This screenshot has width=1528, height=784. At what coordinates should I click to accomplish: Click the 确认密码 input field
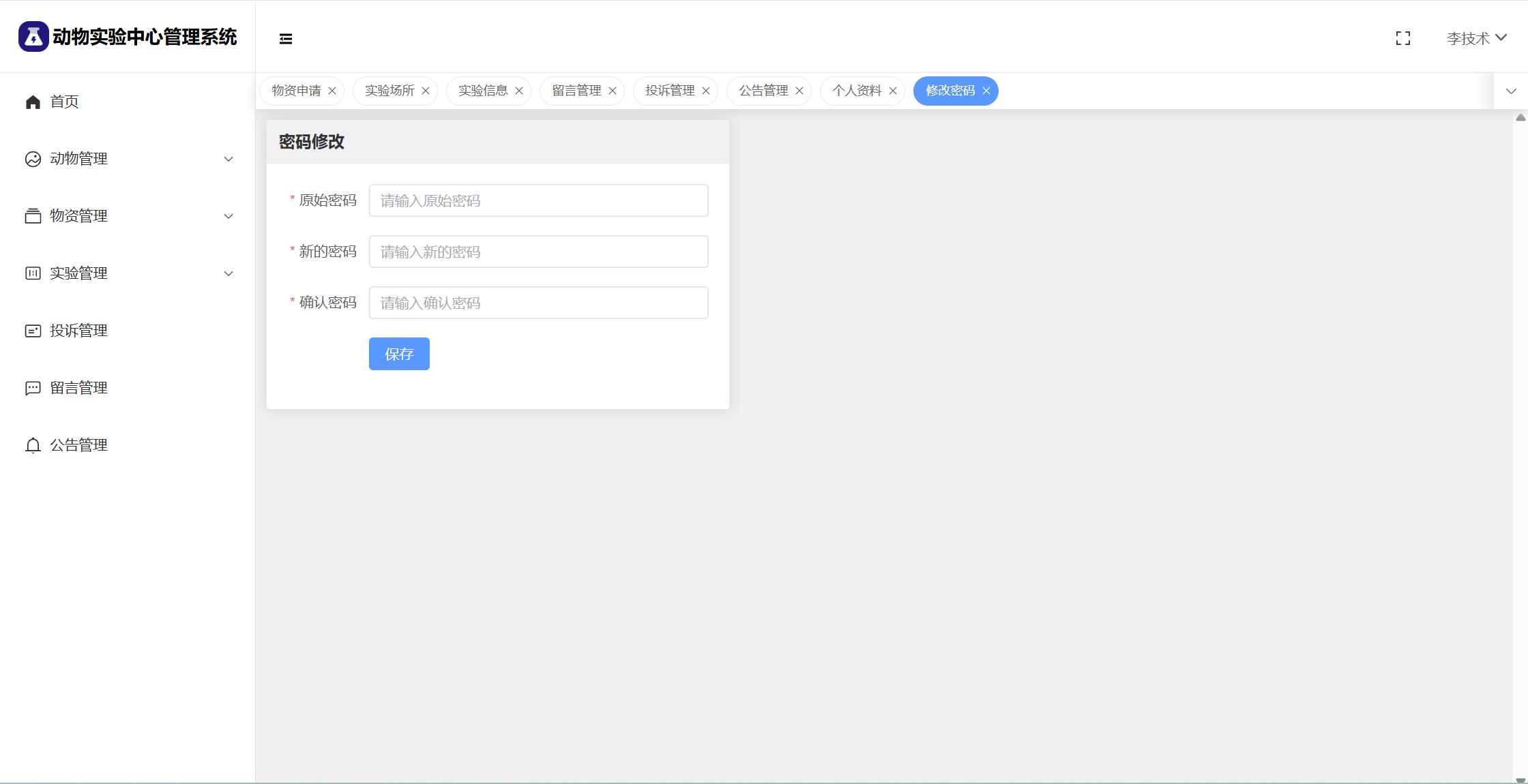(538, 303)
